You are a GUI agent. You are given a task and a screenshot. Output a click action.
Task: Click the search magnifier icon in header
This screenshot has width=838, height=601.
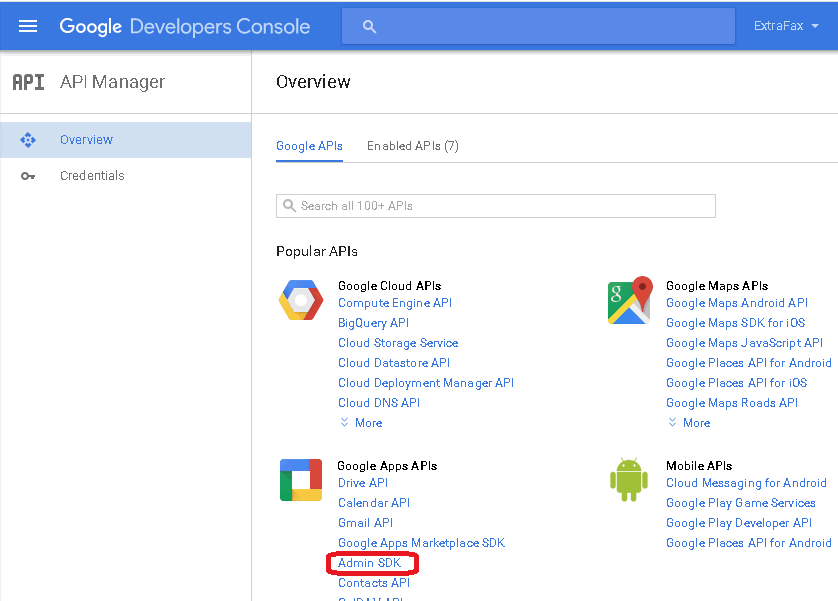(x=369, y=26)
